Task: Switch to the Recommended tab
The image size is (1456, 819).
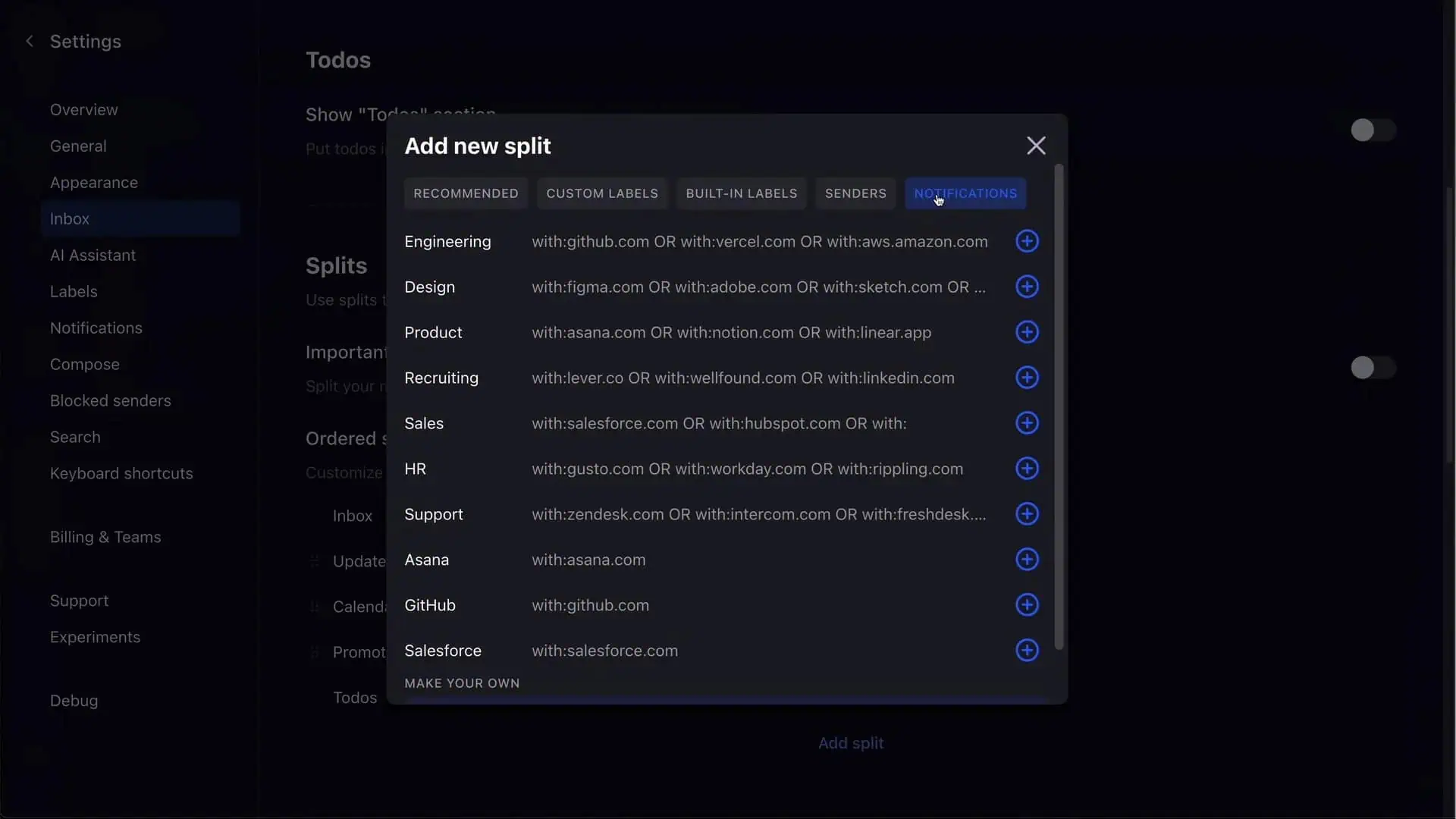Action: pyautogui.click(x=466, y=193)
